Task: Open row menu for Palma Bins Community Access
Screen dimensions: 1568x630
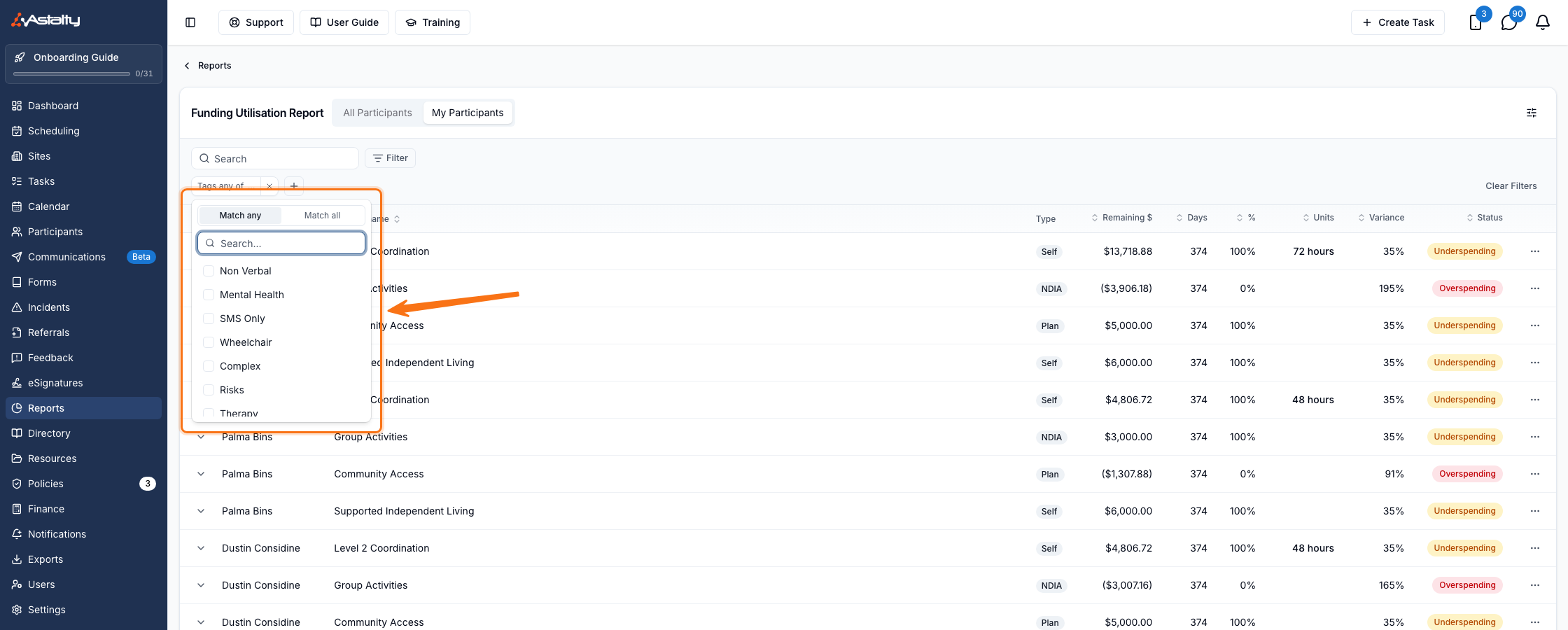Action: tap(1535, 474)
